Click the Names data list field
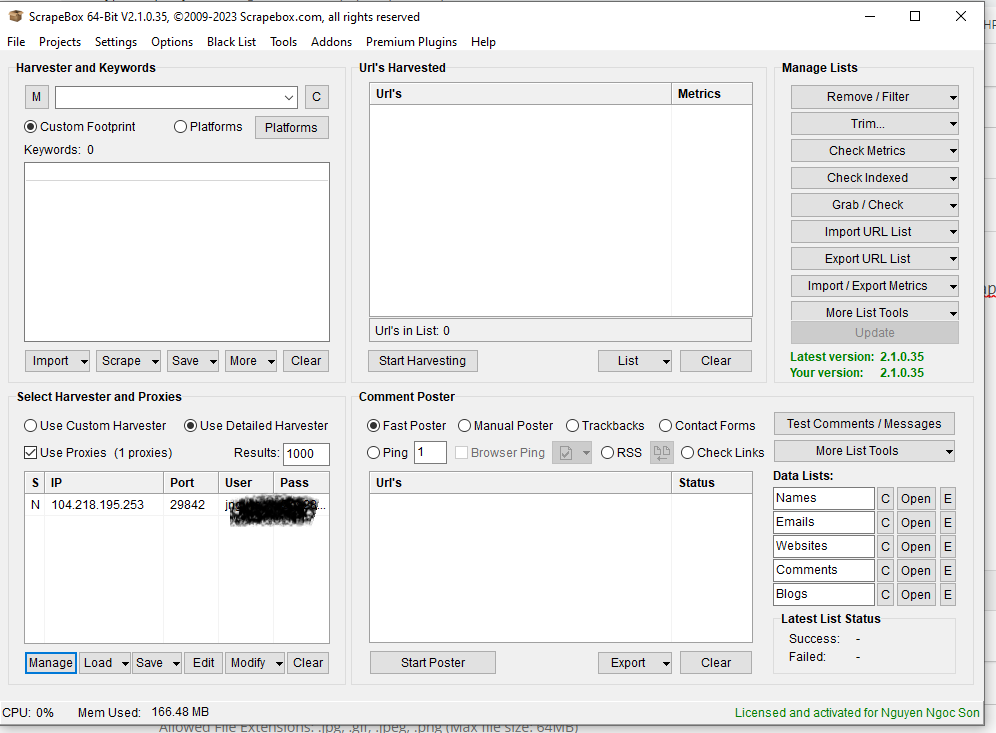 [824, 499]
